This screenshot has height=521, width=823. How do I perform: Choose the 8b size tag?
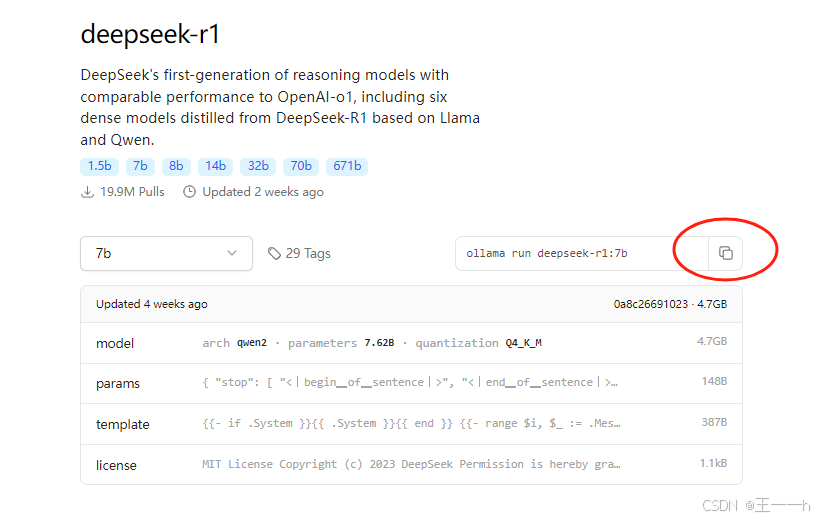(176, 166)
